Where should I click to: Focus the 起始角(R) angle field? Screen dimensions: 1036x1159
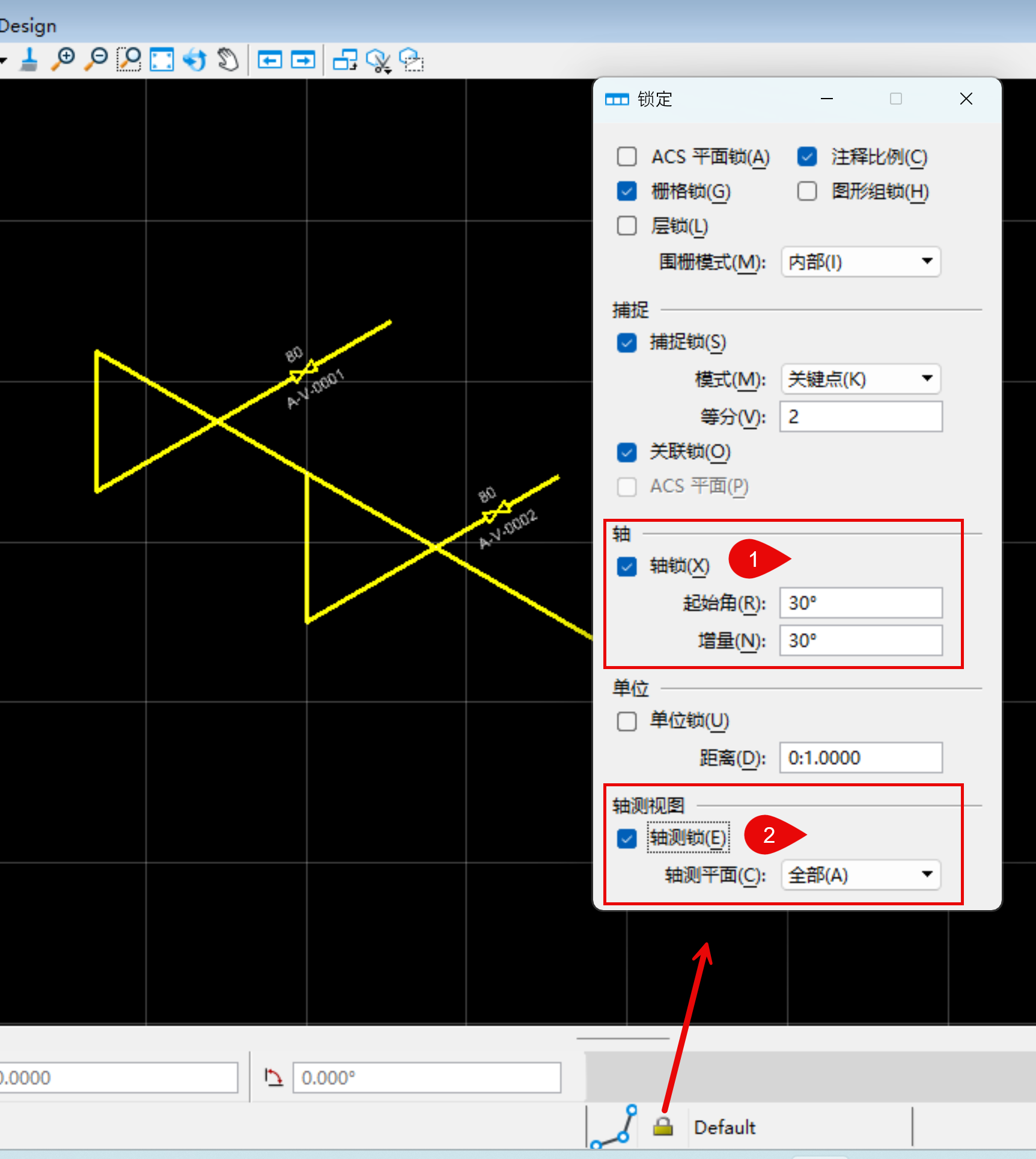(x=861, y=602)
